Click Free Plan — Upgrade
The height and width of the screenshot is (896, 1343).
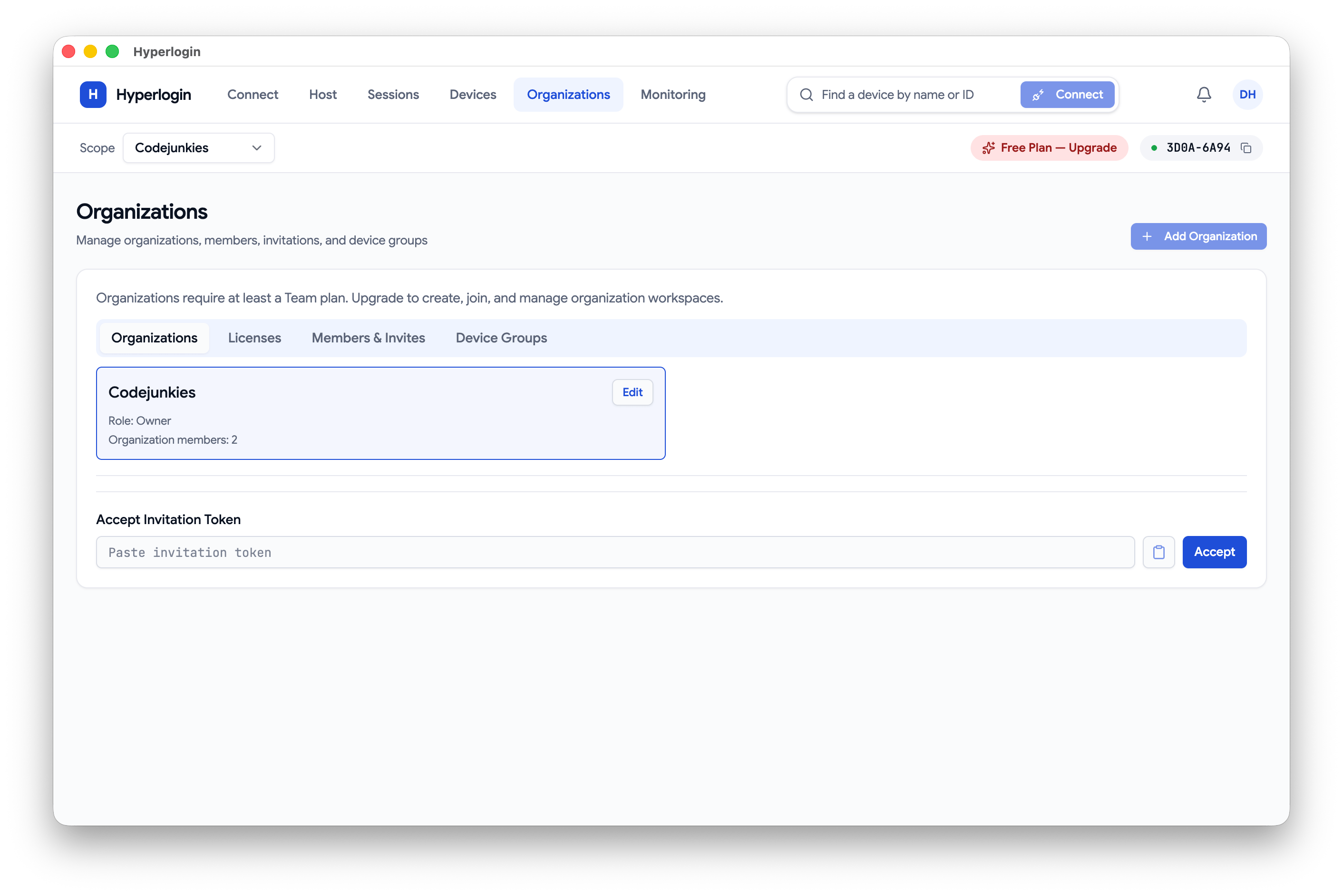coord(1049,148)
